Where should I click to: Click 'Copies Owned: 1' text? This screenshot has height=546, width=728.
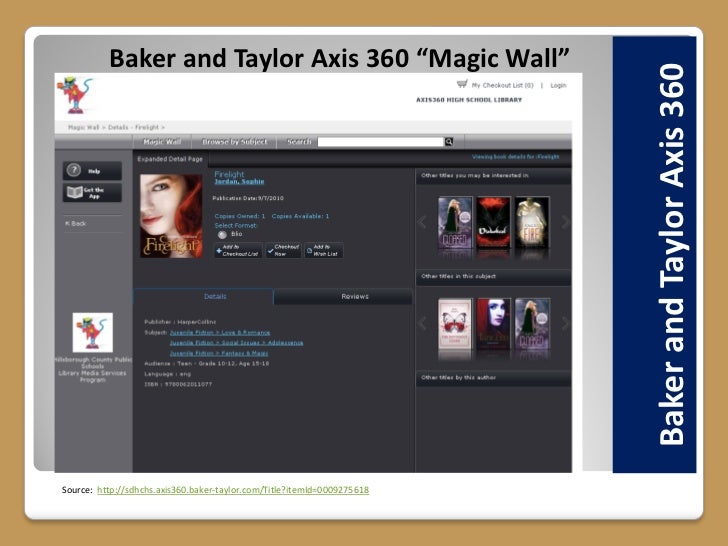point(240,216)
